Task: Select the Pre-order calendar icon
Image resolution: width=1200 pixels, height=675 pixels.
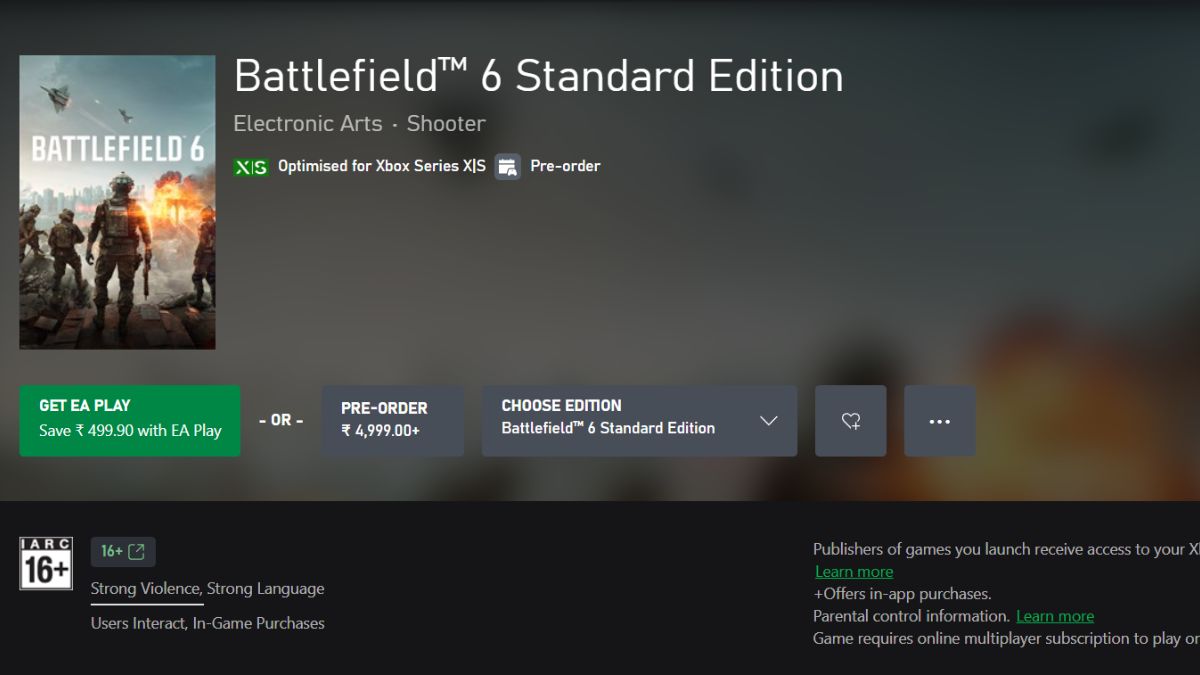Action: click(x=507, y=166)
